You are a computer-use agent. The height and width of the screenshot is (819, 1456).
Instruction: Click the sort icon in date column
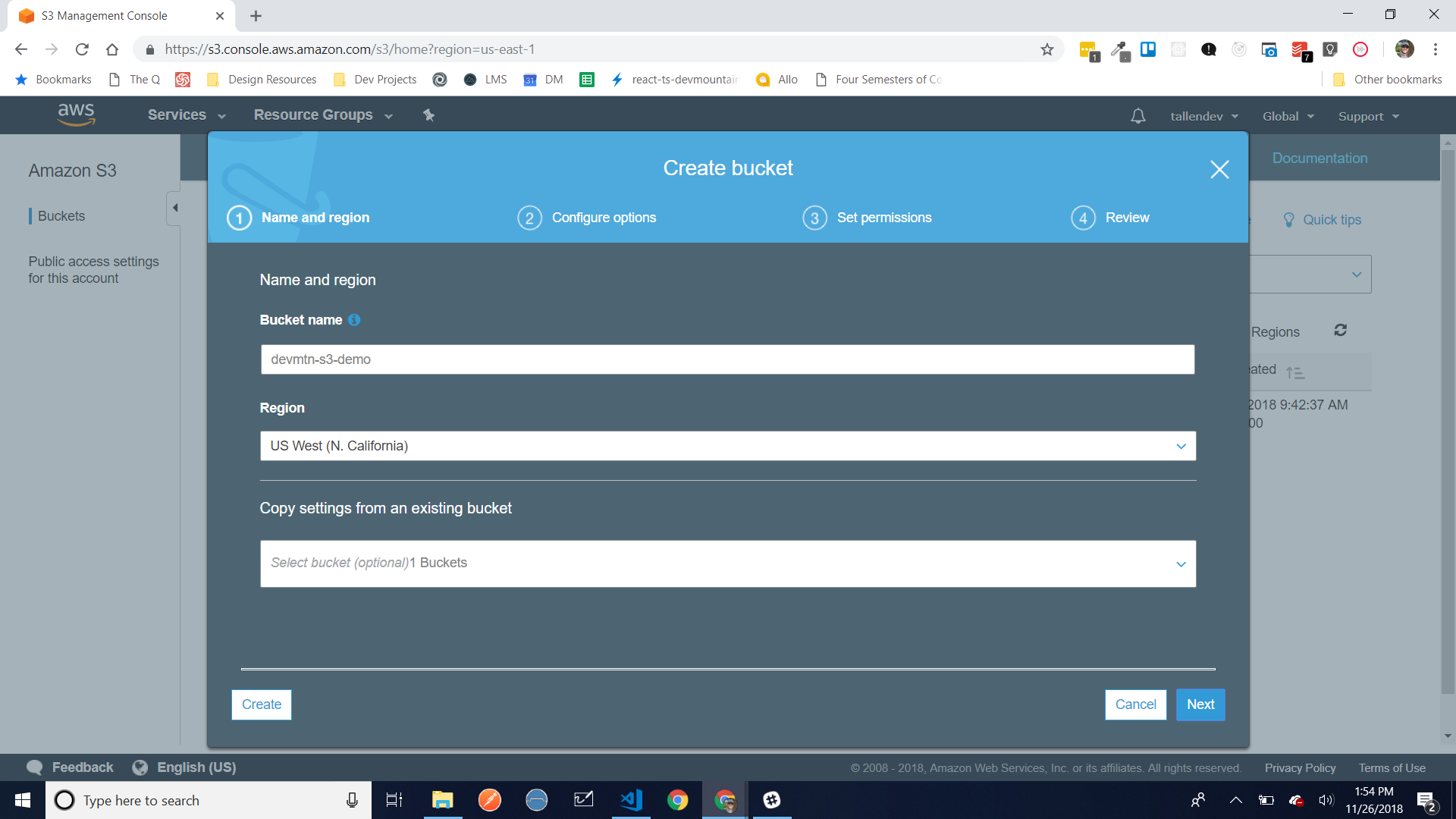pos(1295,372)
